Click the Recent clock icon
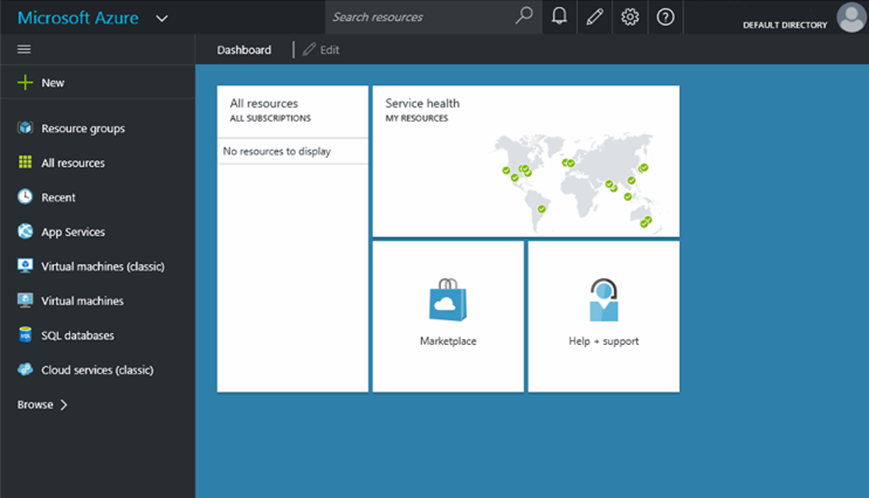 pos(25,197)
